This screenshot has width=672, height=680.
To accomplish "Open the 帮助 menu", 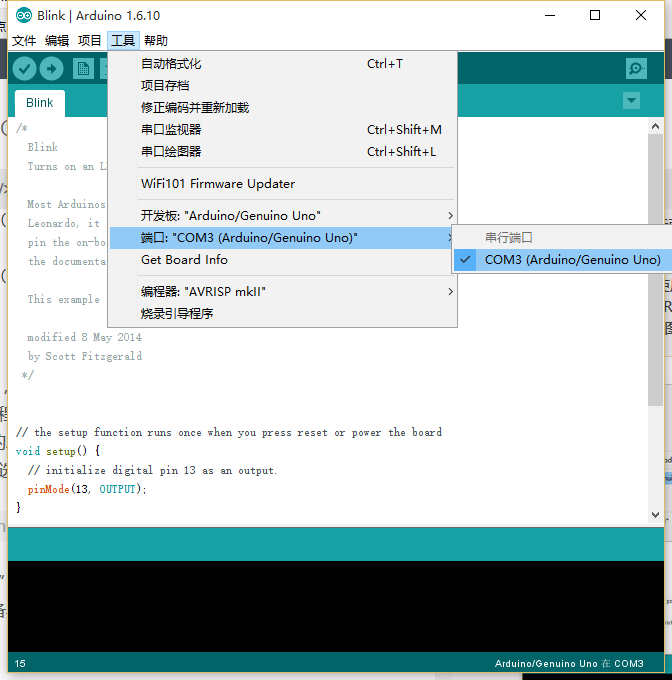I will pos(156,41).
